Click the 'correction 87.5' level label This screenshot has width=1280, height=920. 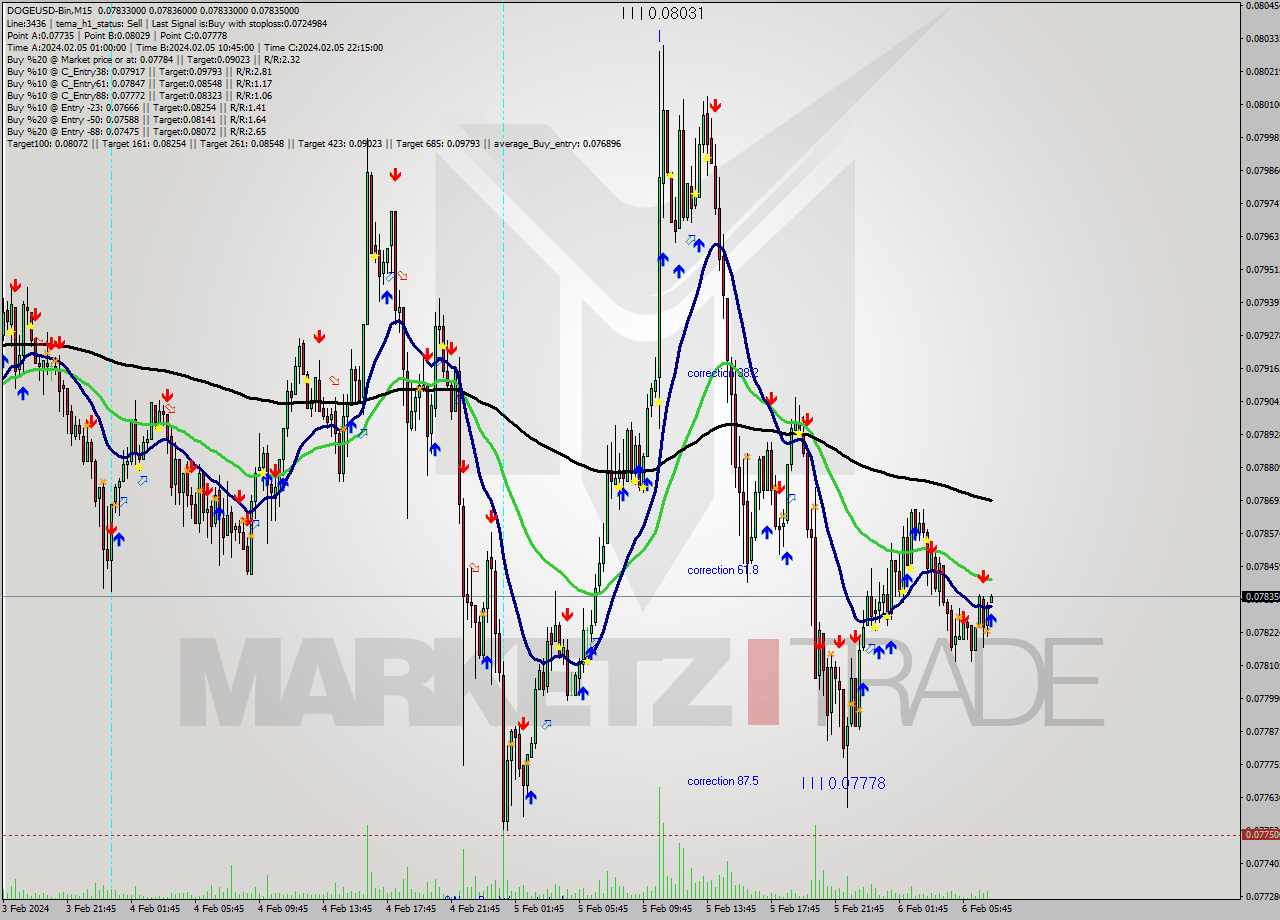click(722, 781)
